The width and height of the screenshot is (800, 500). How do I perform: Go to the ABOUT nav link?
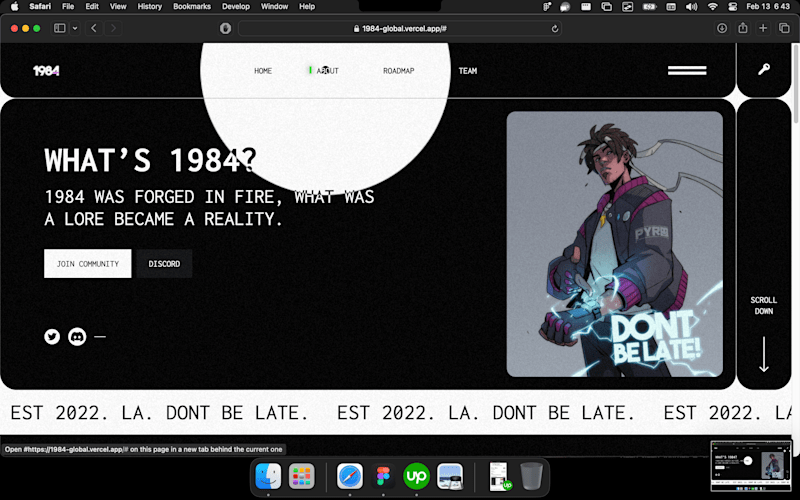(327, 71)
